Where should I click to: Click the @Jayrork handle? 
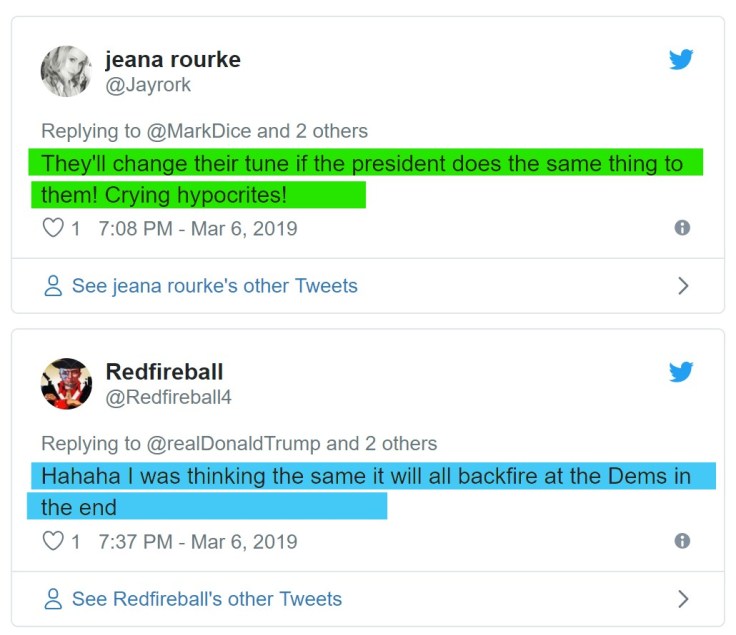[148, 85]
